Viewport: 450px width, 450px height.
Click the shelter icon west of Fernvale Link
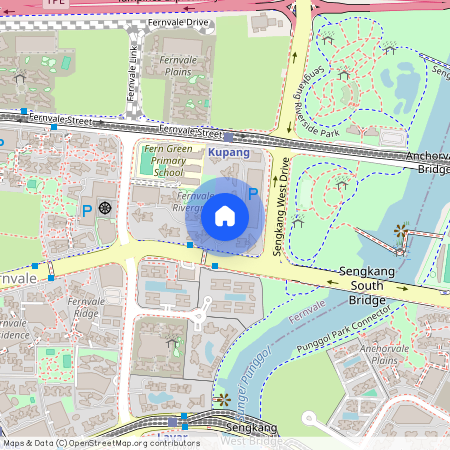click(x=20, y=77)
